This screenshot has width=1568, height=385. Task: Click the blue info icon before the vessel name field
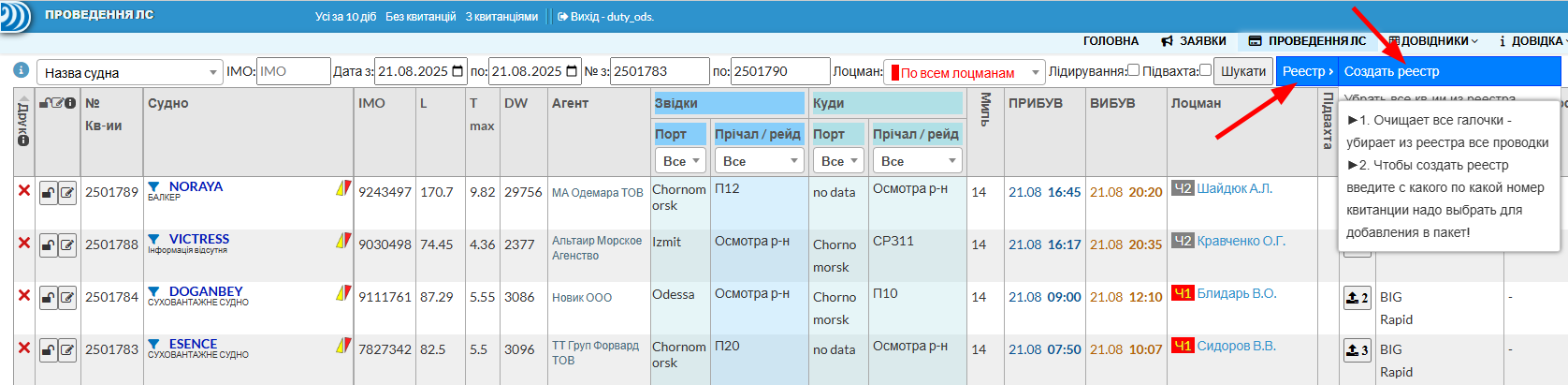pyautogui.click(x=22, y=70)
